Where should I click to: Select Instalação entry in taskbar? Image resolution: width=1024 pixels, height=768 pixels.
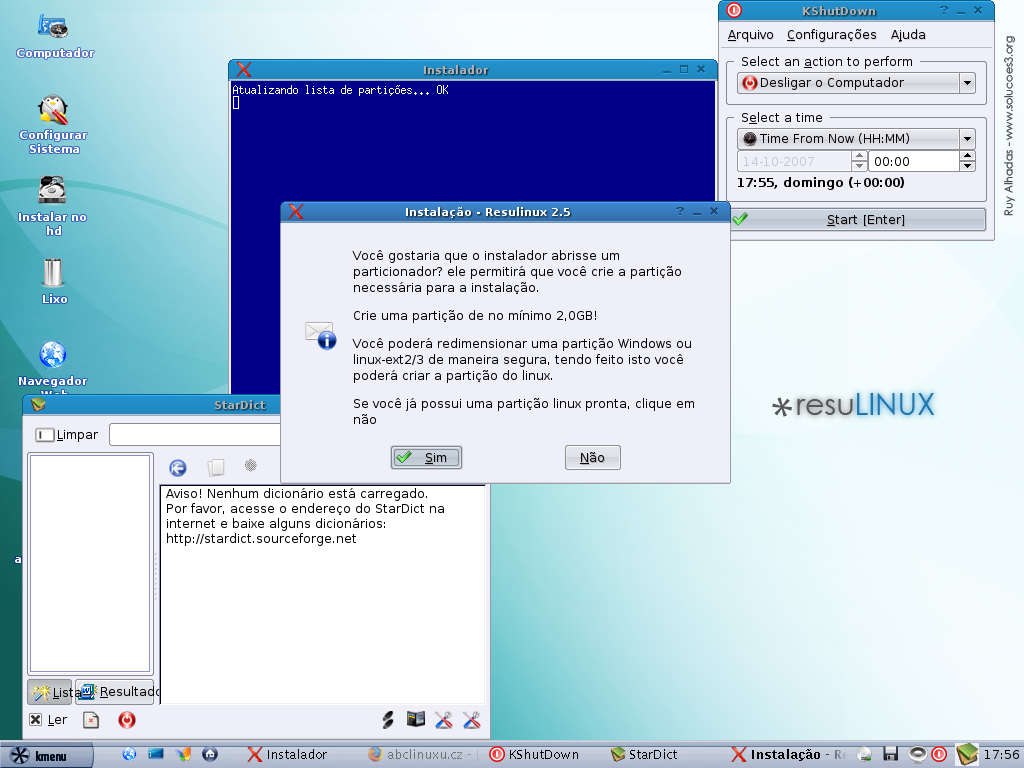787,755
